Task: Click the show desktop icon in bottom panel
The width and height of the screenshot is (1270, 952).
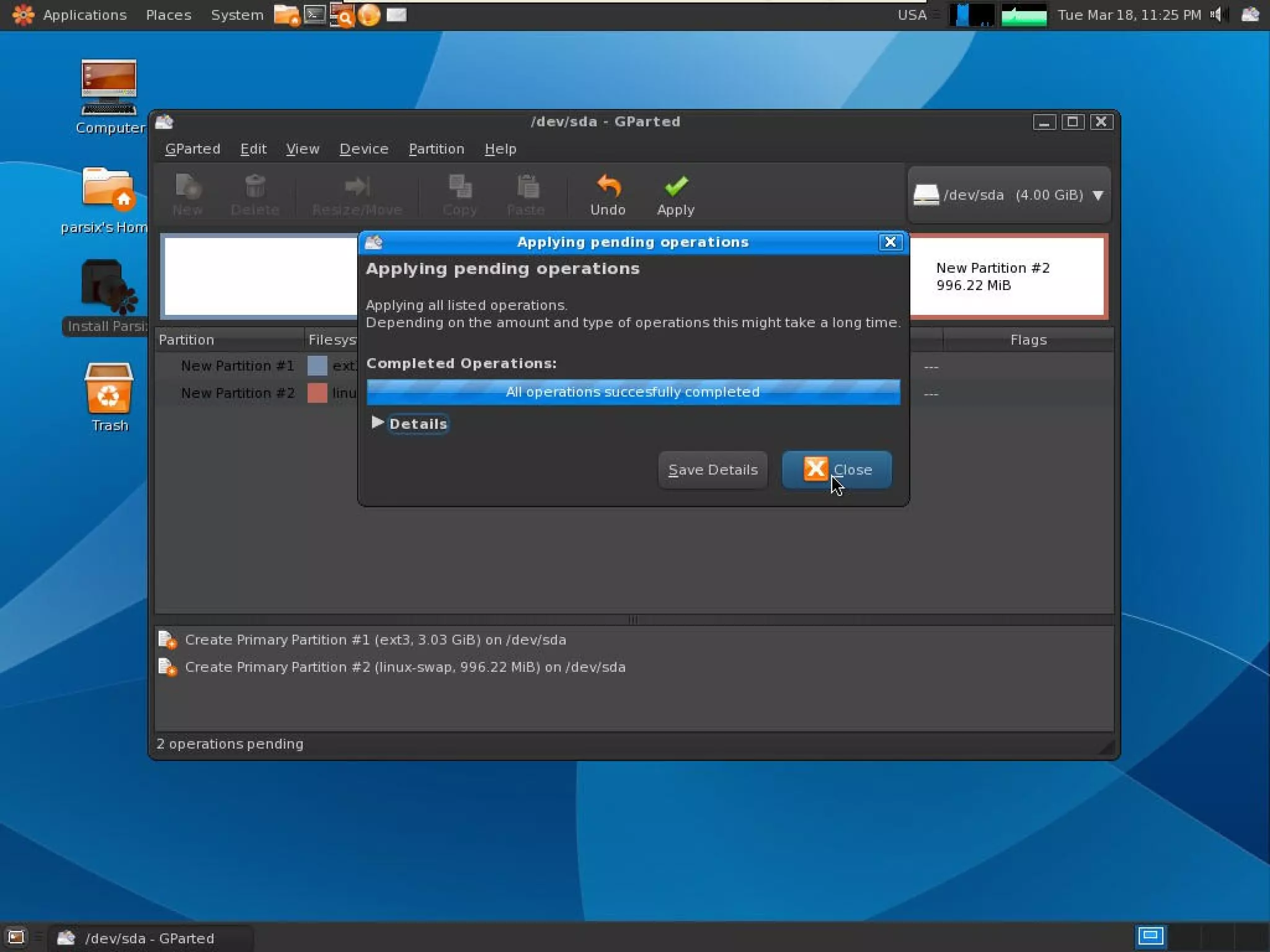Action: click(x=16, y=937)
